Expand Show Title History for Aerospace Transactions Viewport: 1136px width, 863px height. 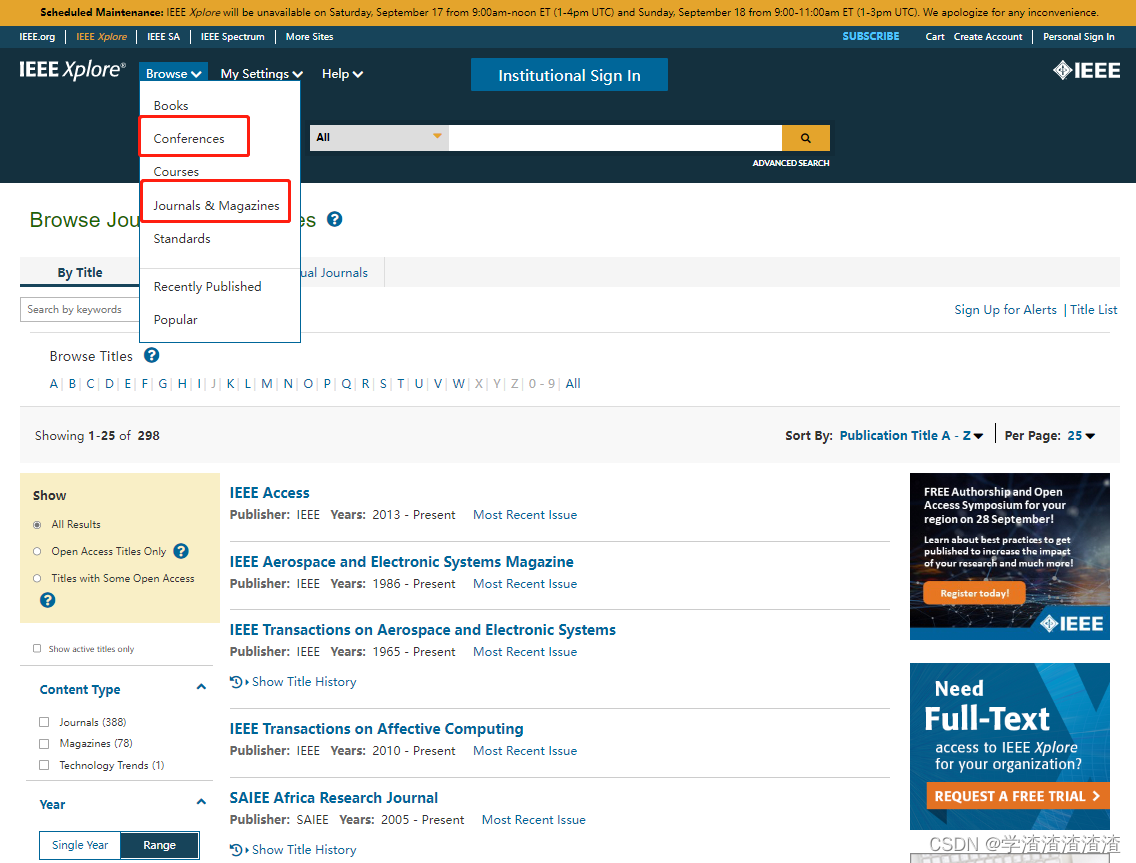(304, 682)
